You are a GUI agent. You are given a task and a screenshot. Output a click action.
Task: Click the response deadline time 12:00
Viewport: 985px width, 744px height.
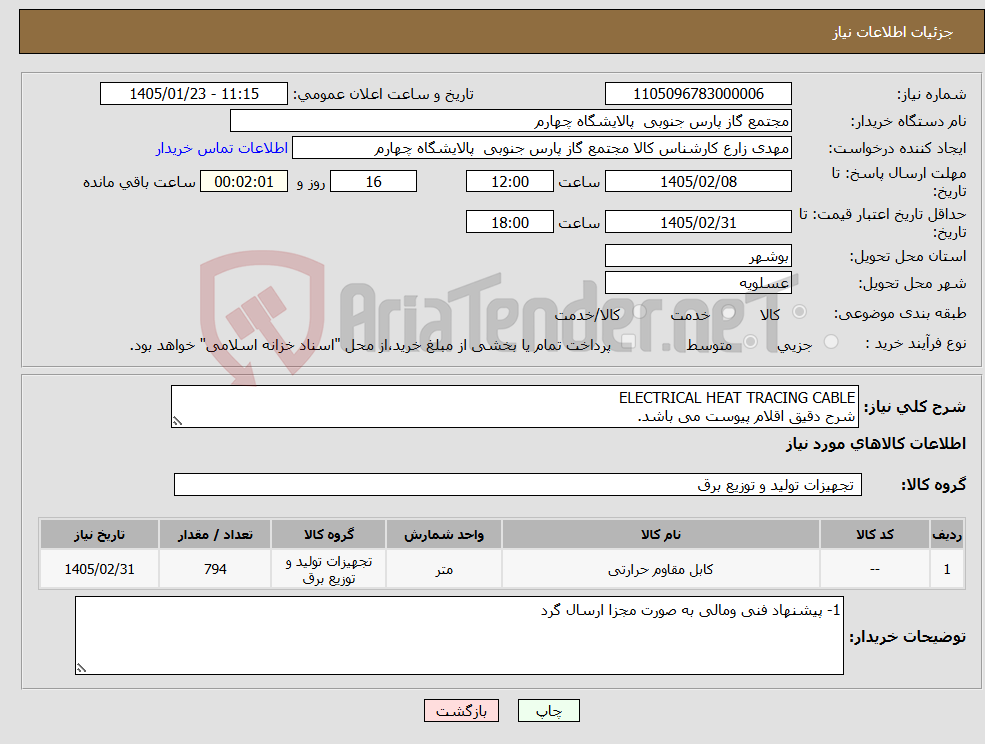[x=509, y=182]
